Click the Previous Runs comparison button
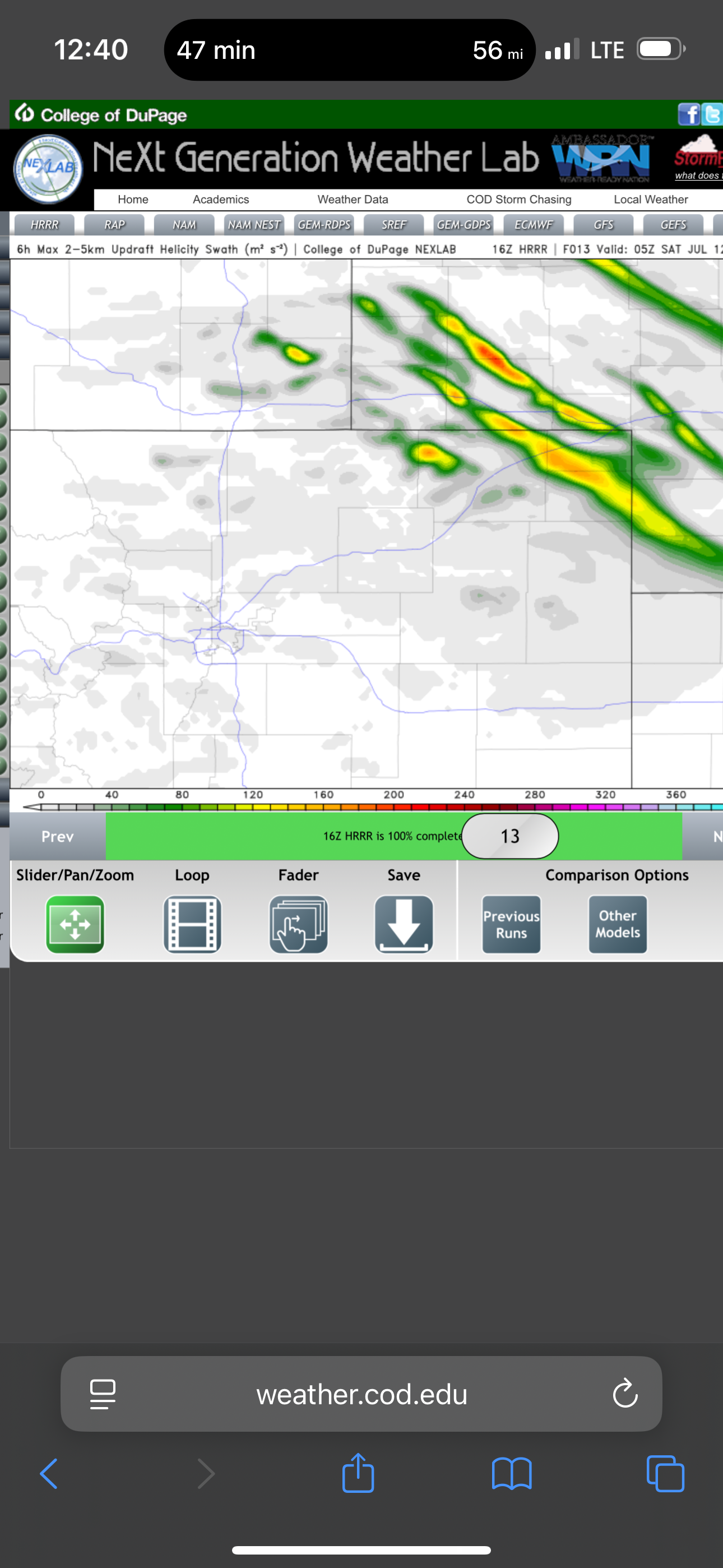The image size is (723, 1568). [511, 924]
